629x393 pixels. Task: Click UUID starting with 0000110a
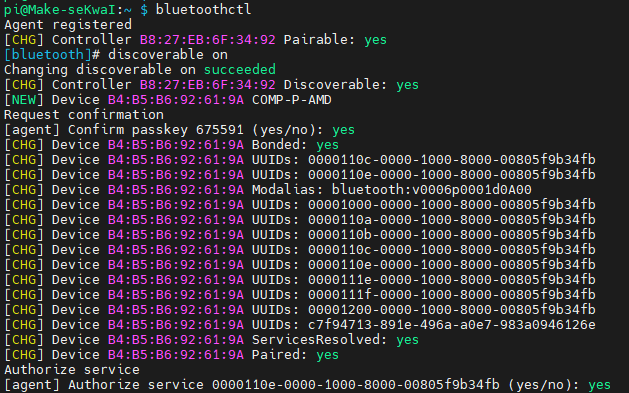click(452, 220)
